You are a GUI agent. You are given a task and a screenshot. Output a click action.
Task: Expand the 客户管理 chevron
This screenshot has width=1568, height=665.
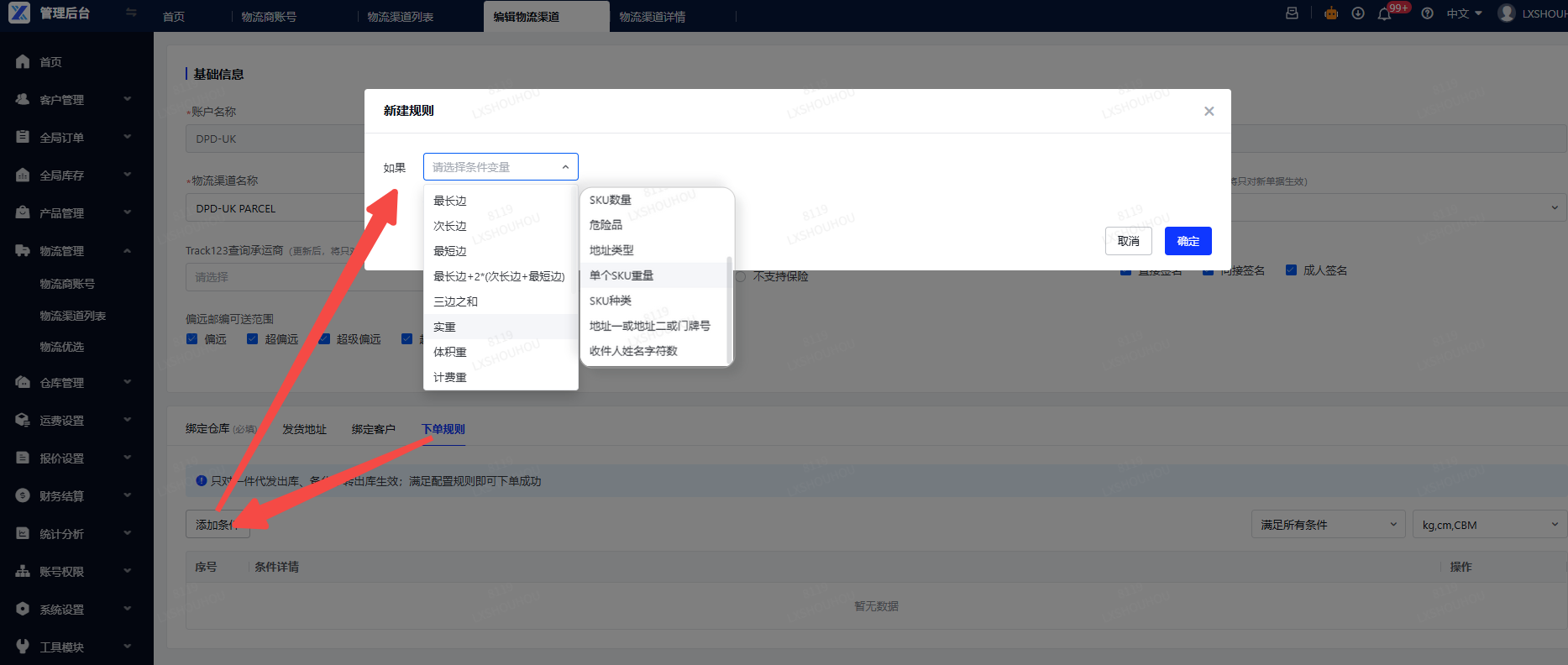coord(128,99)
